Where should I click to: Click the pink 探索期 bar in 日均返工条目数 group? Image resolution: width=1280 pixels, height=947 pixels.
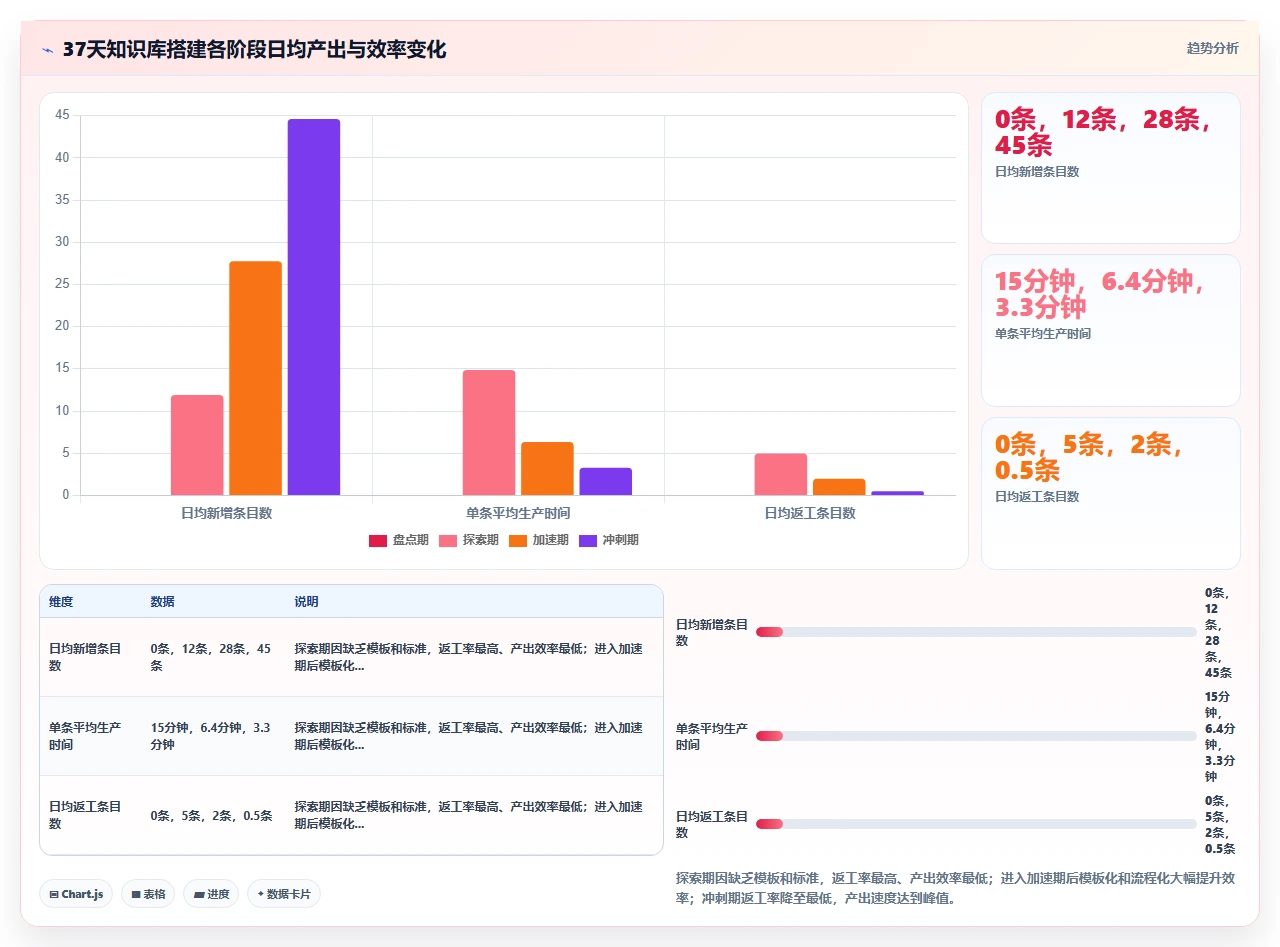781,474
